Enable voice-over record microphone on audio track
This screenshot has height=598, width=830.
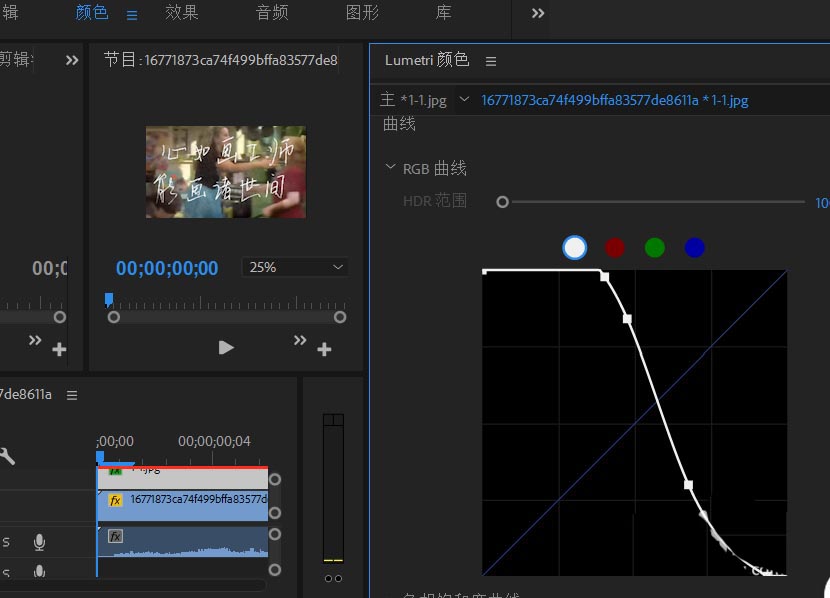coord(39,542)
